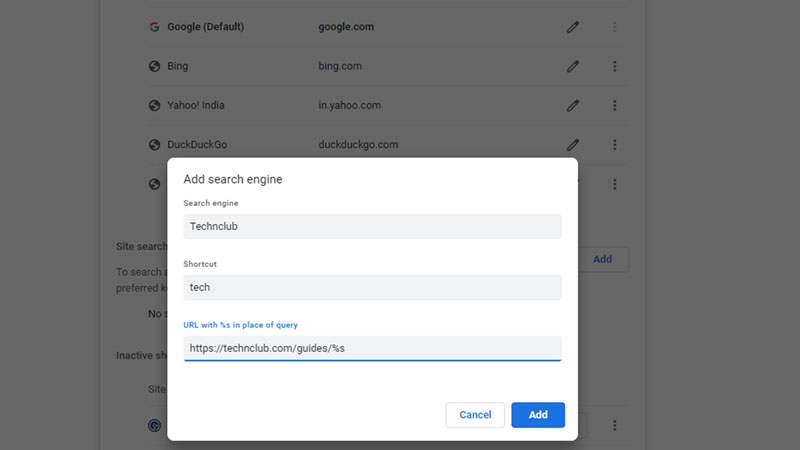Image resolution: width=800 pixels, height=450 pixels.
Task: Open more actions menu for Google
Action: pyautogui.click(x=614, y=27)
